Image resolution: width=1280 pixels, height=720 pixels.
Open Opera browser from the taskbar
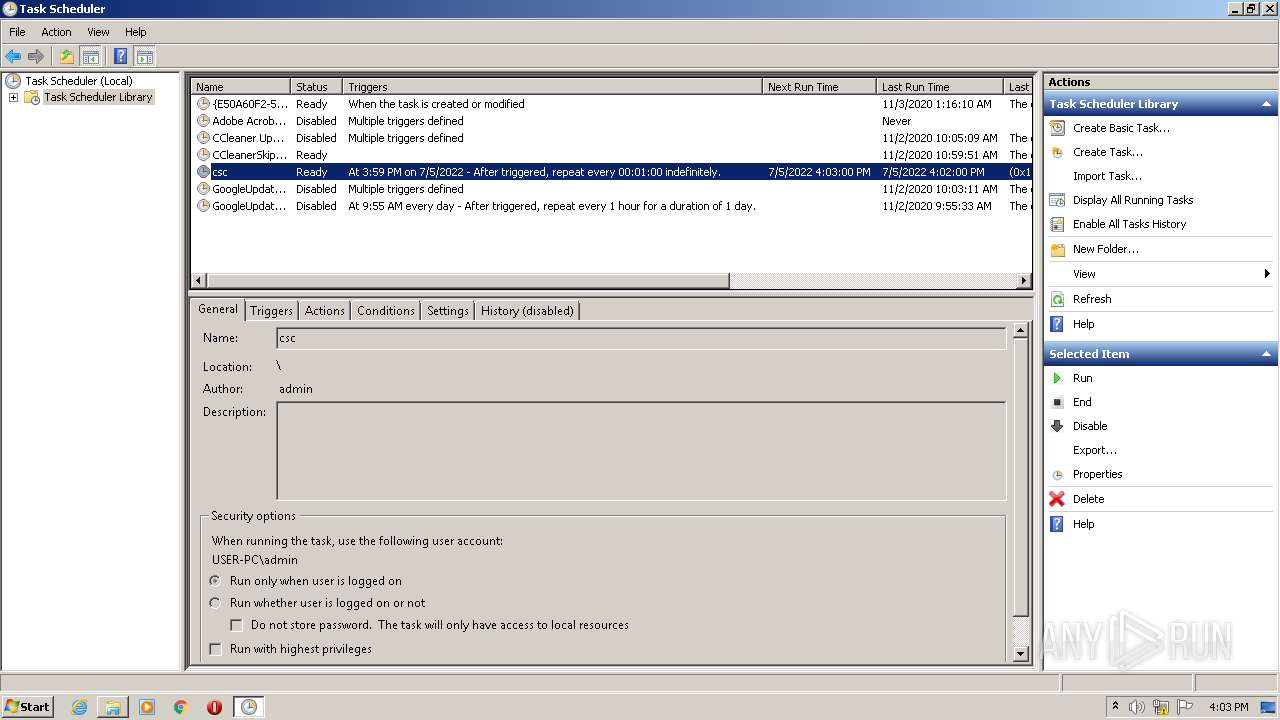(214, 707)
